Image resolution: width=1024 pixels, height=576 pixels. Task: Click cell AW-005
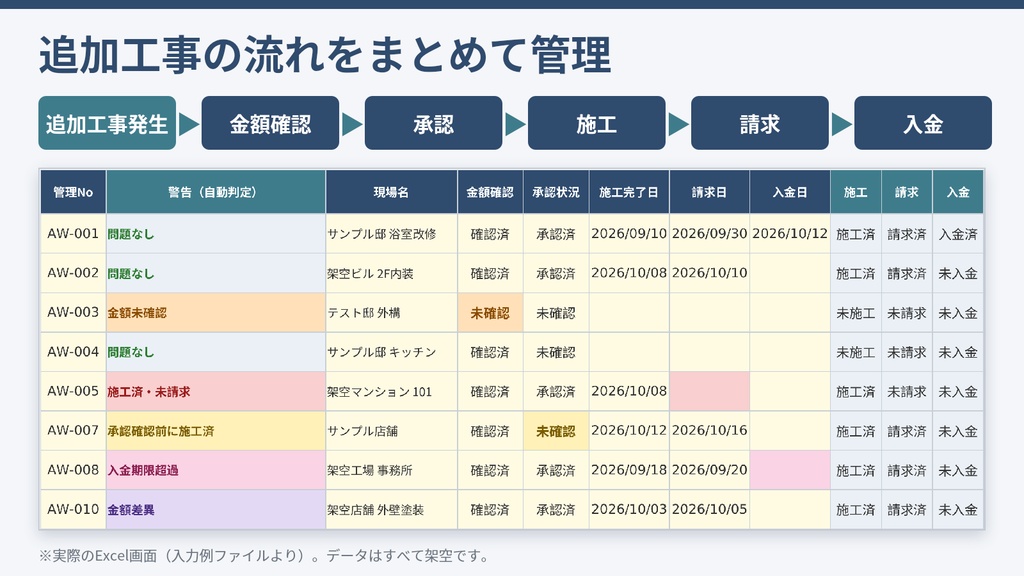pyautogui.click(x=73, y=391)
